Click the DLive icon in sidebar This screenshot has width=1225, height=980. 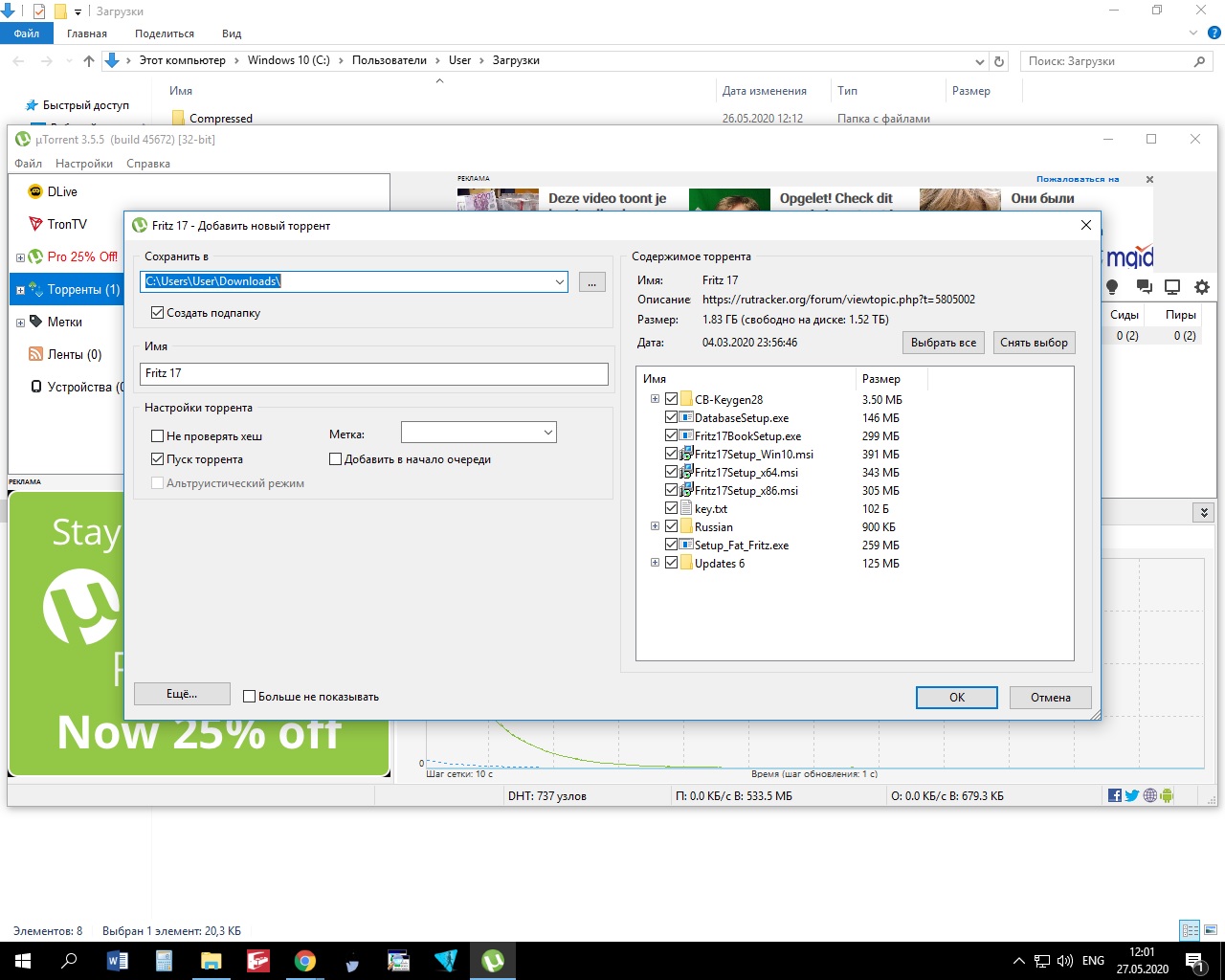[35, 191]
